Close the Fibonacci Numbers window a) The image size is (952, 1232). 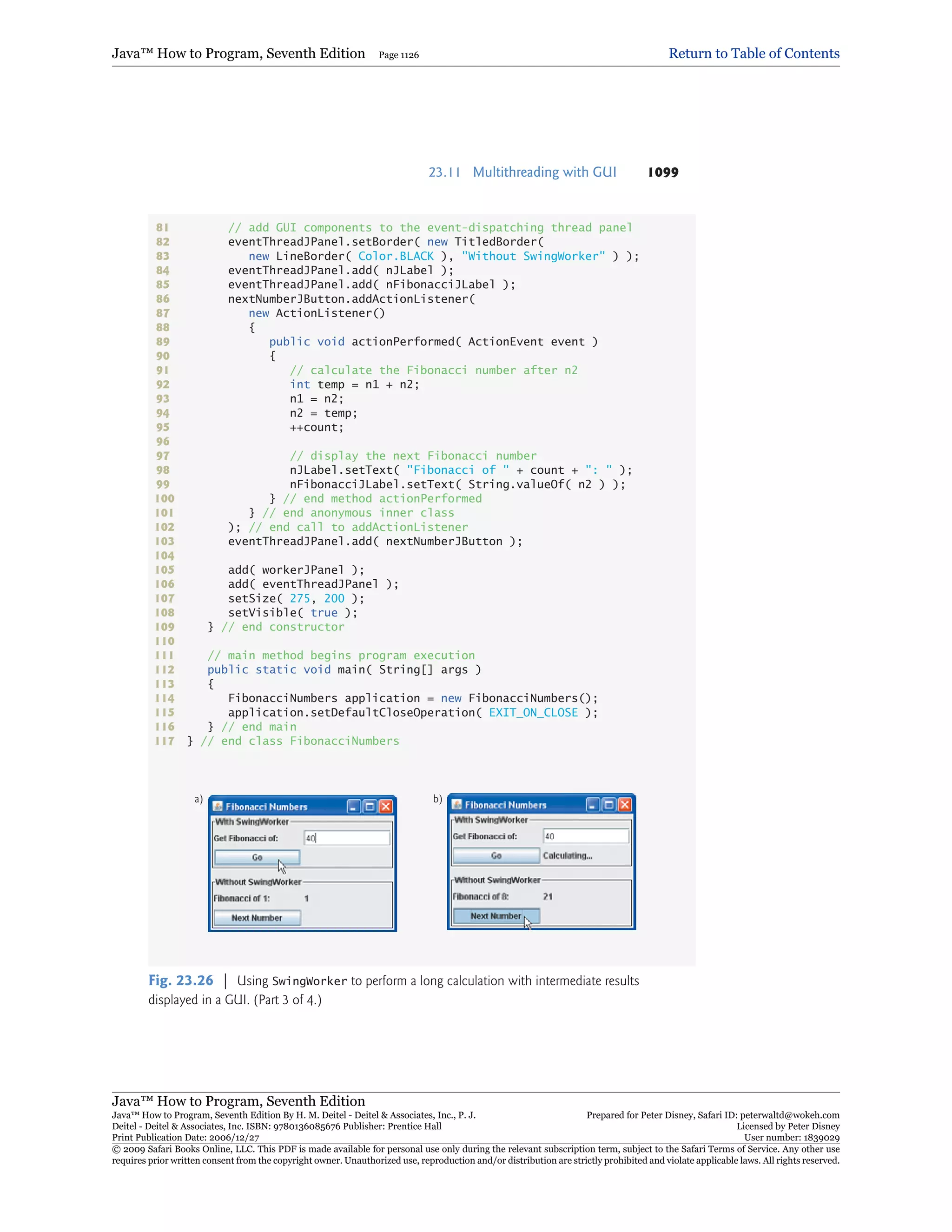pos(386,807)
